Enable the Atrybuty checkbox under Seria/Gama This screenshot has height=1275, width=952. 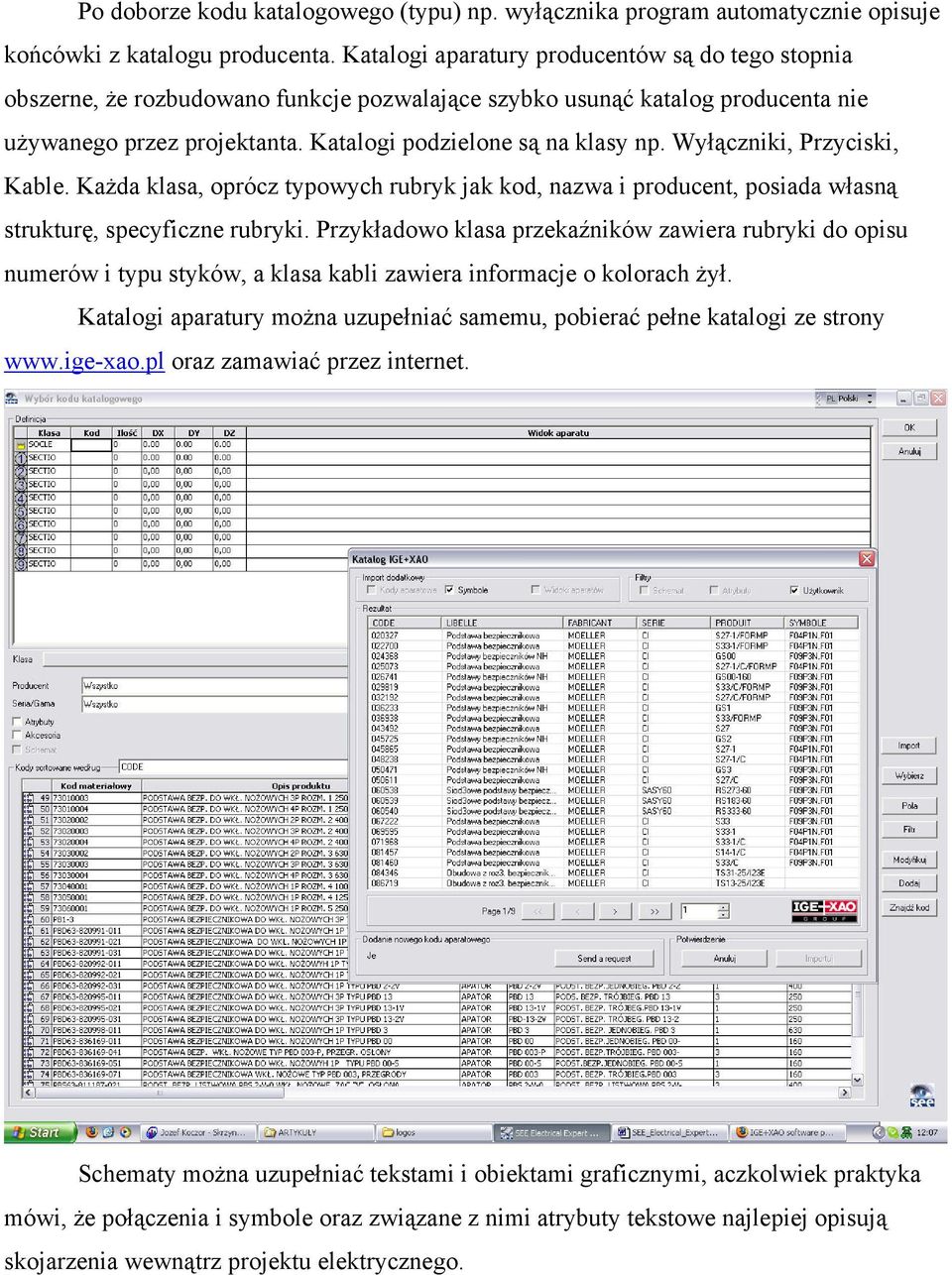coord(17,722)
